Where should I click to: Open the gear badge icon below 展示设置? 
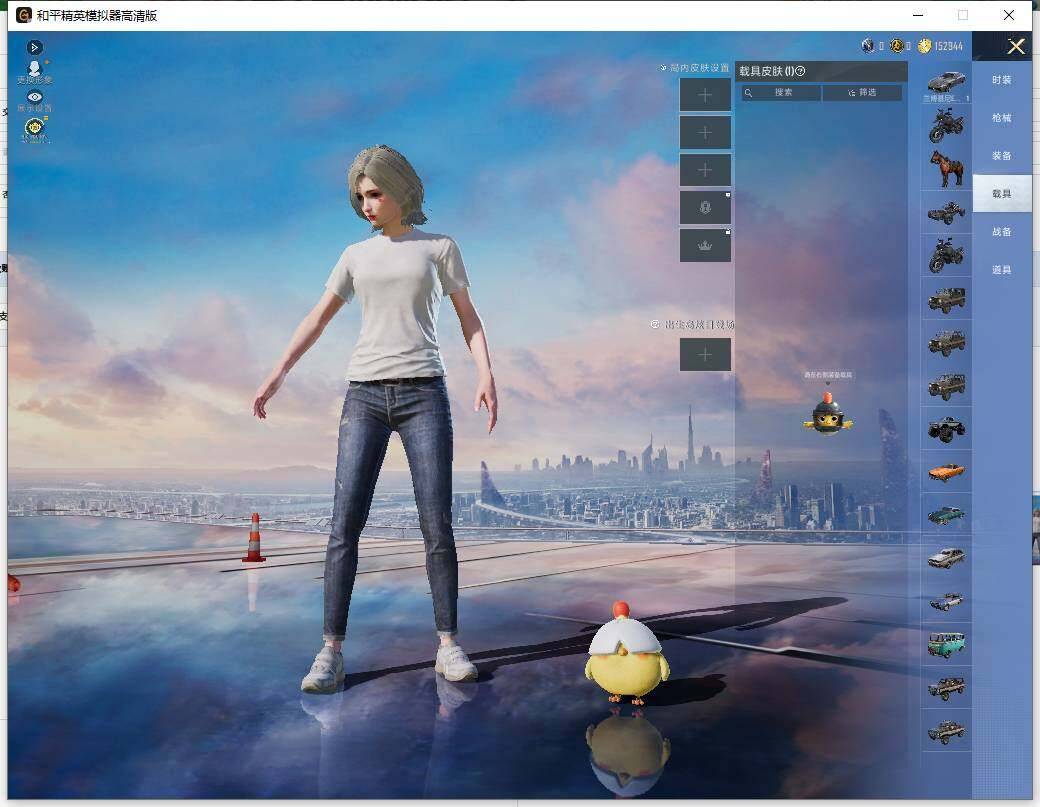pyautogui.click(x=34, y=129)
